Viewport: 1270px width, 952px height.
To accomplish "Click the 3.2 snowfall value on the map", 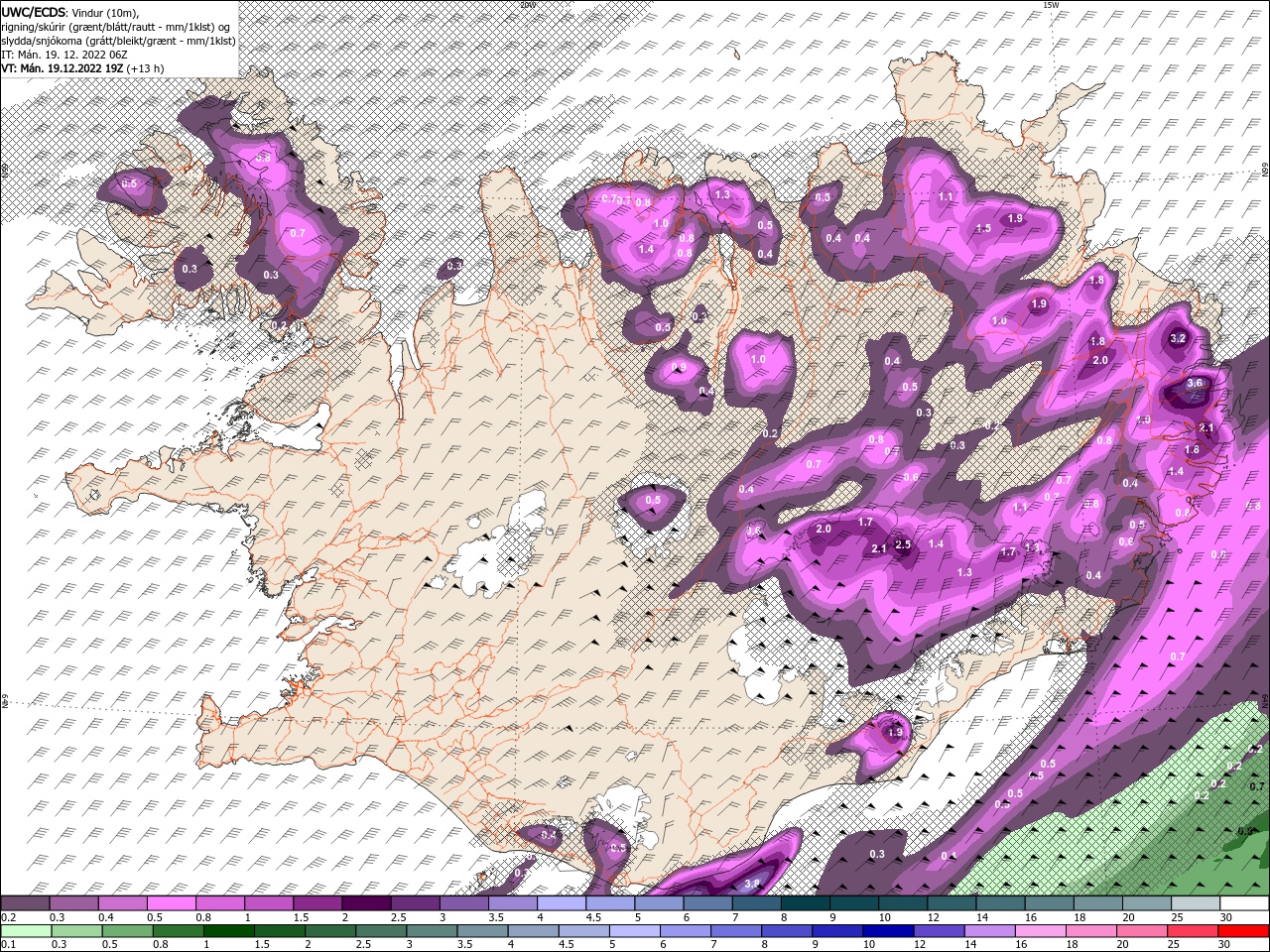I will pos(1179,338).
